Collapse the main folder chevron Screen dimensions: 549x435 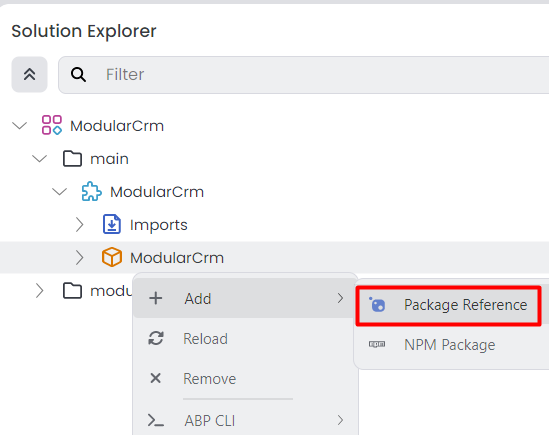(40, 159)
